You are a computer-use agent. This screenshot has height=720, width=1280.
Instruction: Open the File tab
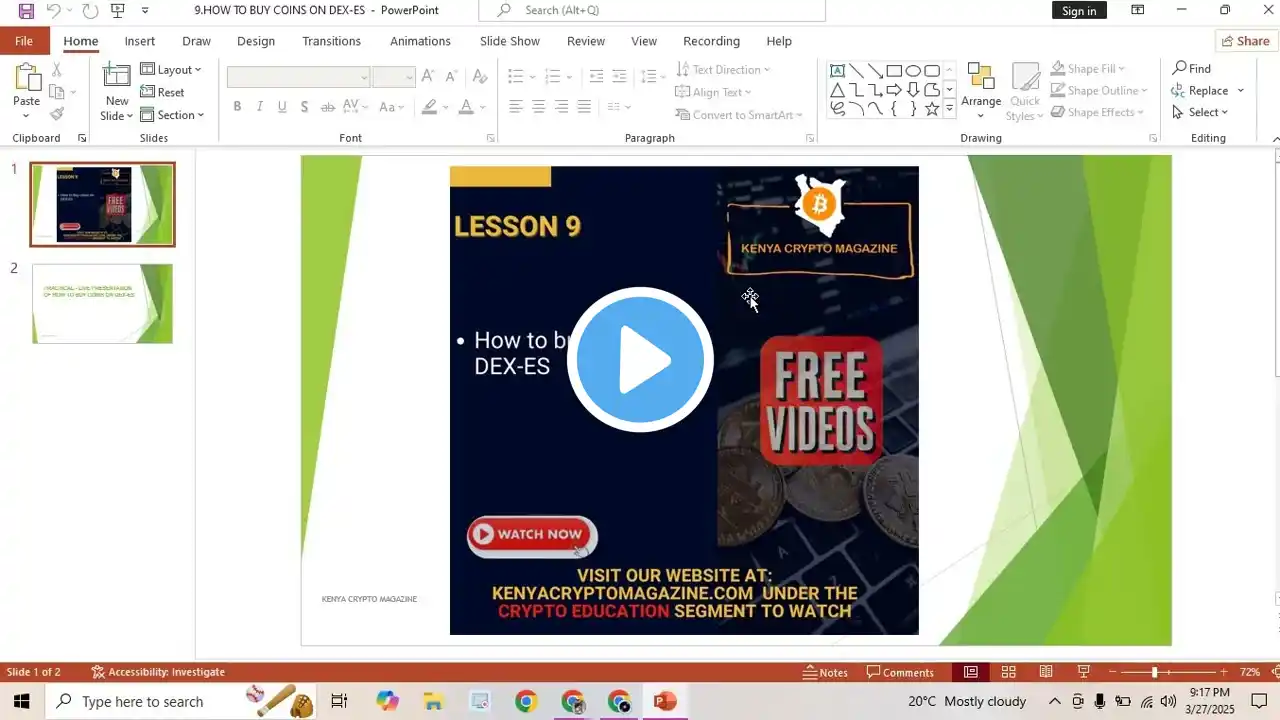pyautogui.click(x=24, y=41)
